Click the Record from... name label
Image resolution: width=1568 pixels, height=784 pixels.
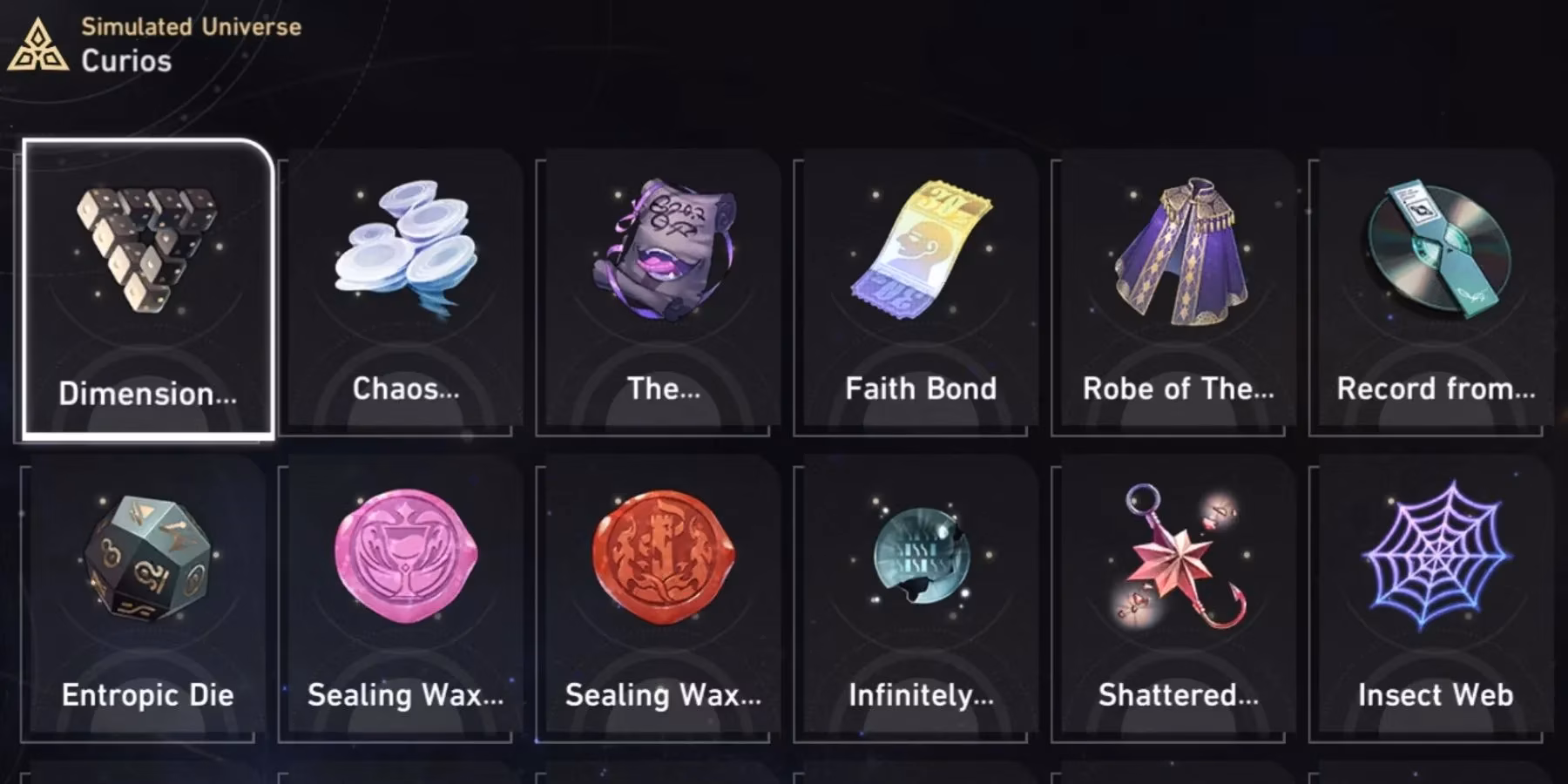pos(1436,389)
